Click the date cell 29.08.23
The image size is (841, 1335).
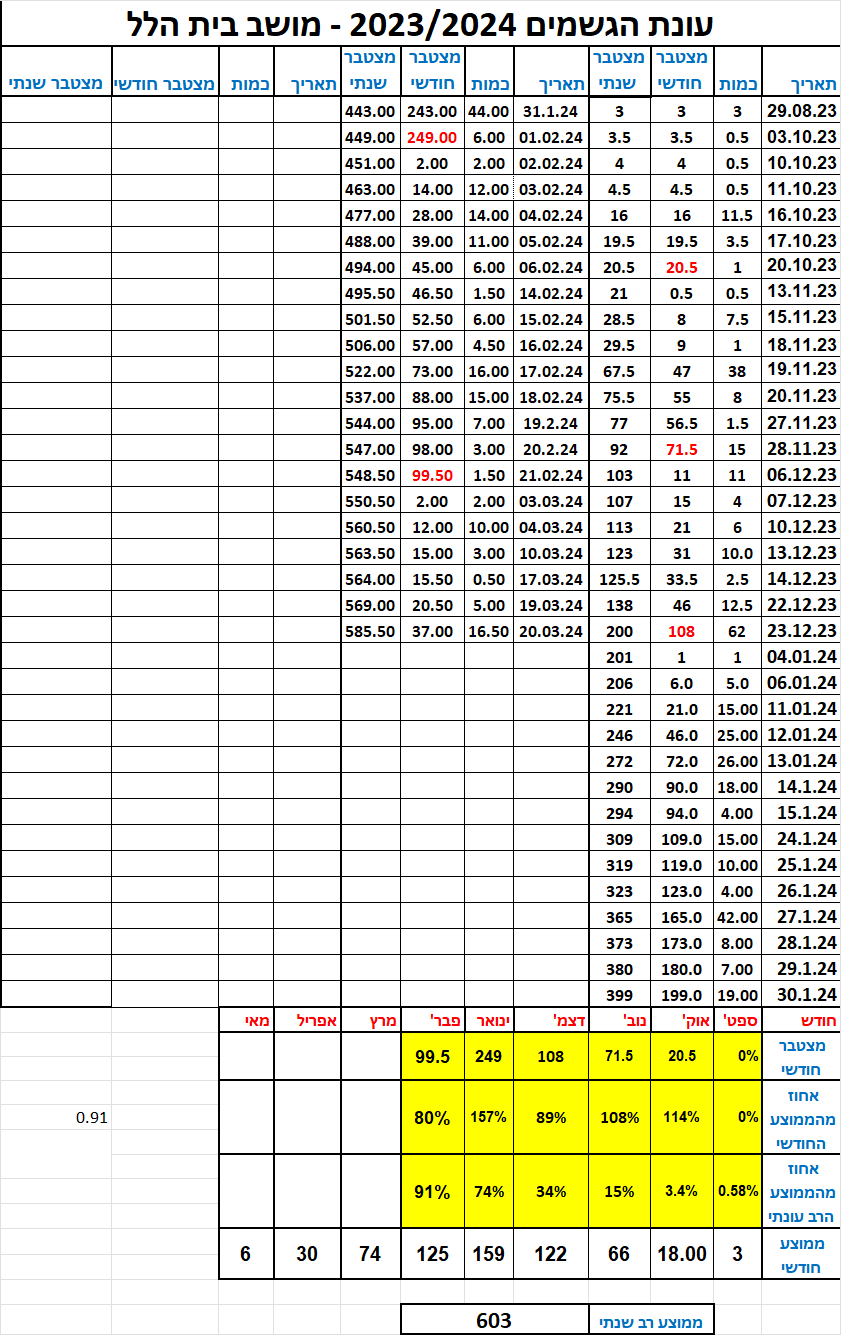click(x=800, y=110)
